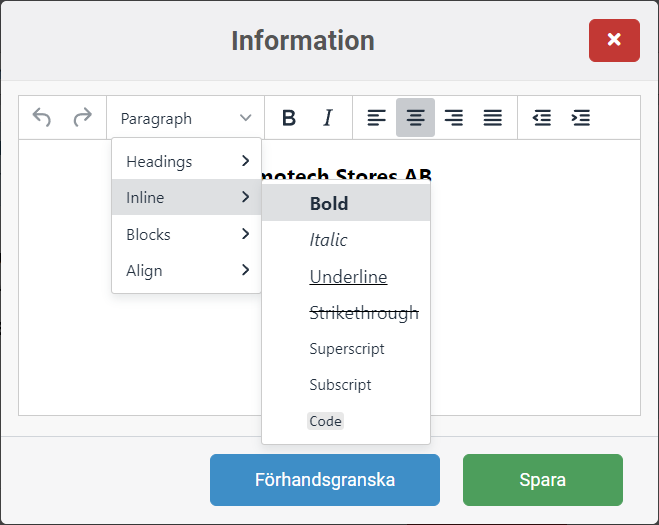The width and height of the screenshot is (659, 525).
Task: Toggle Italic in the toolbar
Action: pyautogui.click(x=327, y=118)
